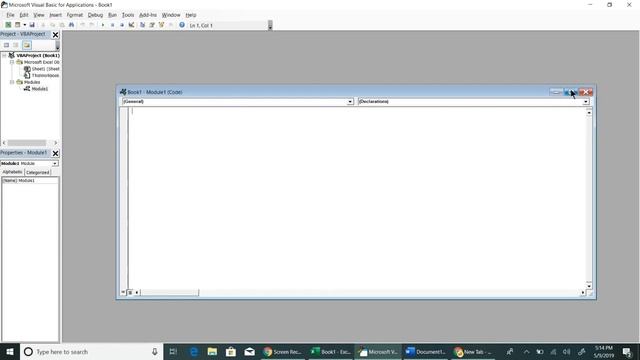
Task: Open the Insert object dropdown arrow
Action: (24, 25)
